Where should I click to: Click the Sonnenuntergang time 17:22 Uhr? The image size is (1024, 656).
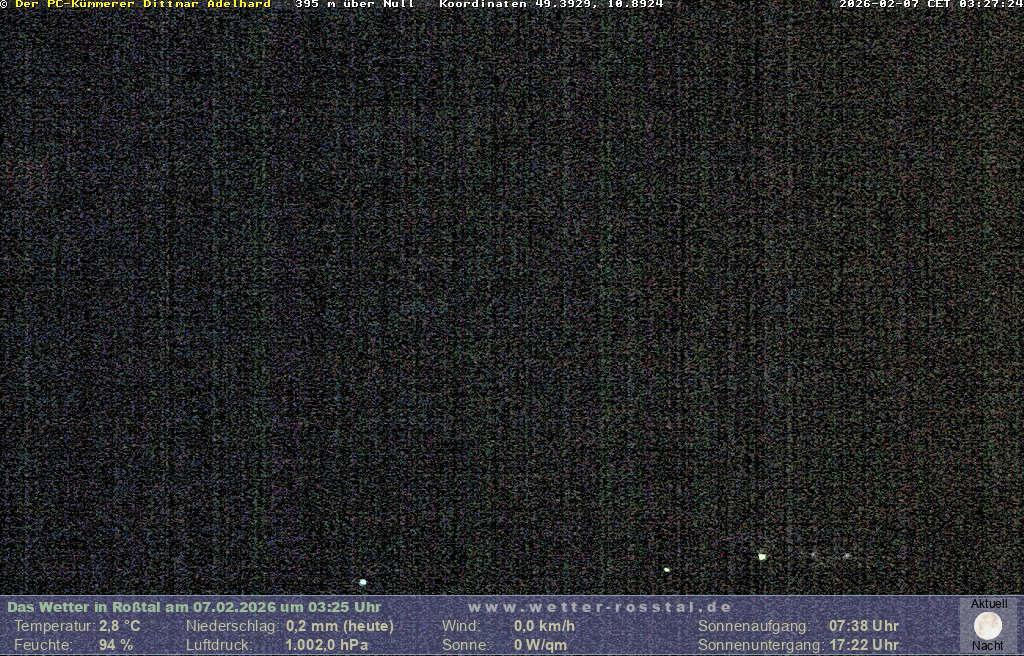[x=863, y=645]
